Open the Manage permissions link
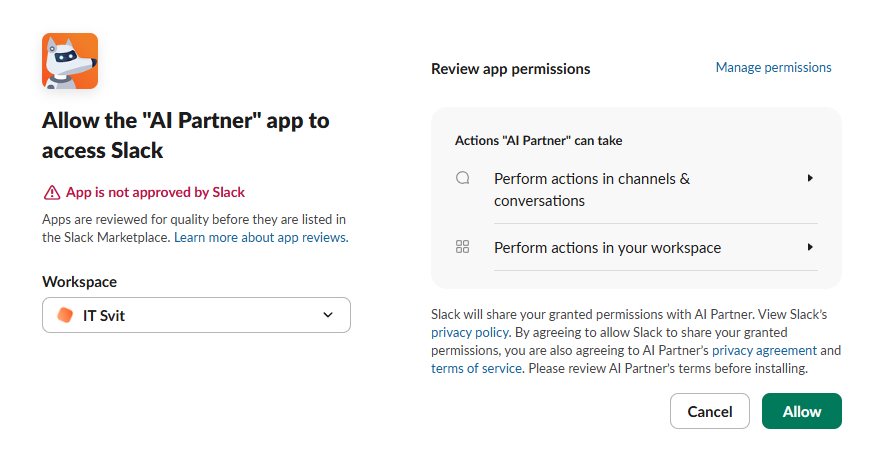This screenshot has width=872, height=457. coord(773,67)
